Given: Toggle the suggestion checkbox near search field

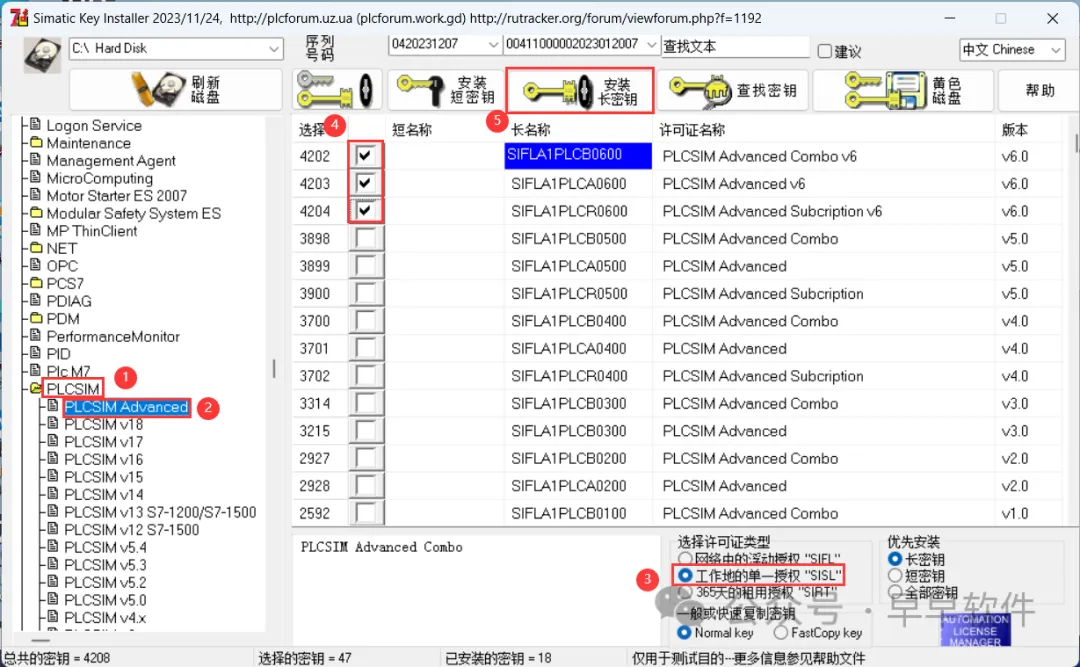Looking at the screenshot, I should (824, 51).
